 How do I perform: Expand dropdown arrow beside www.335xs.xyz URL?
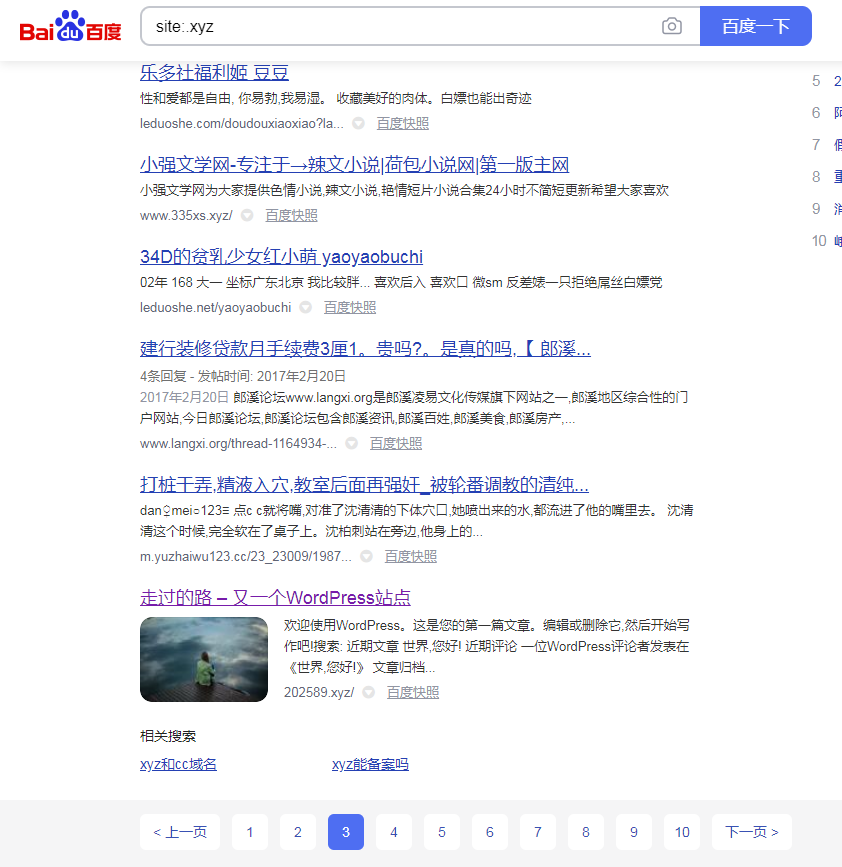pyautogui.click(x=247, y=215)
